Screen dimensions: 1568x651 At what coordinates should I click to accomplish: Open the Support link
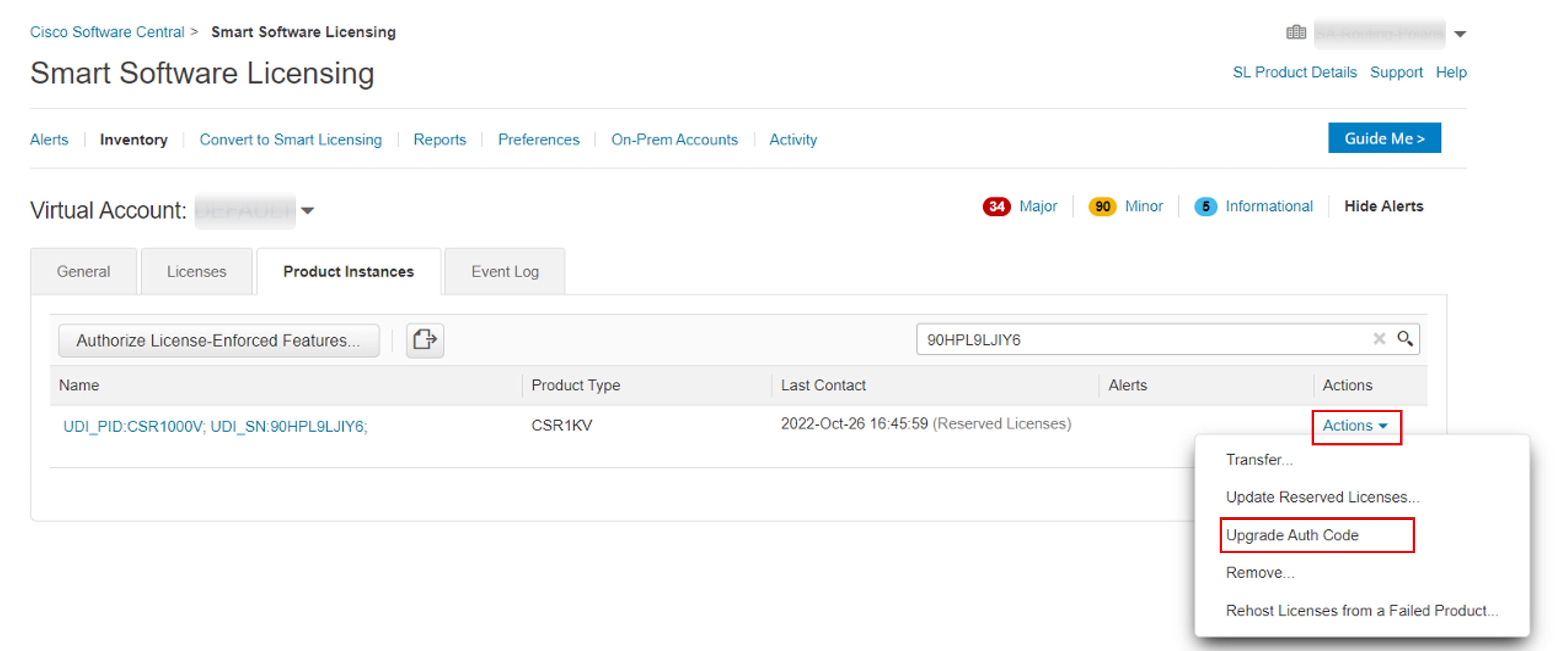pyautogui.click(x=1396, y=72)
